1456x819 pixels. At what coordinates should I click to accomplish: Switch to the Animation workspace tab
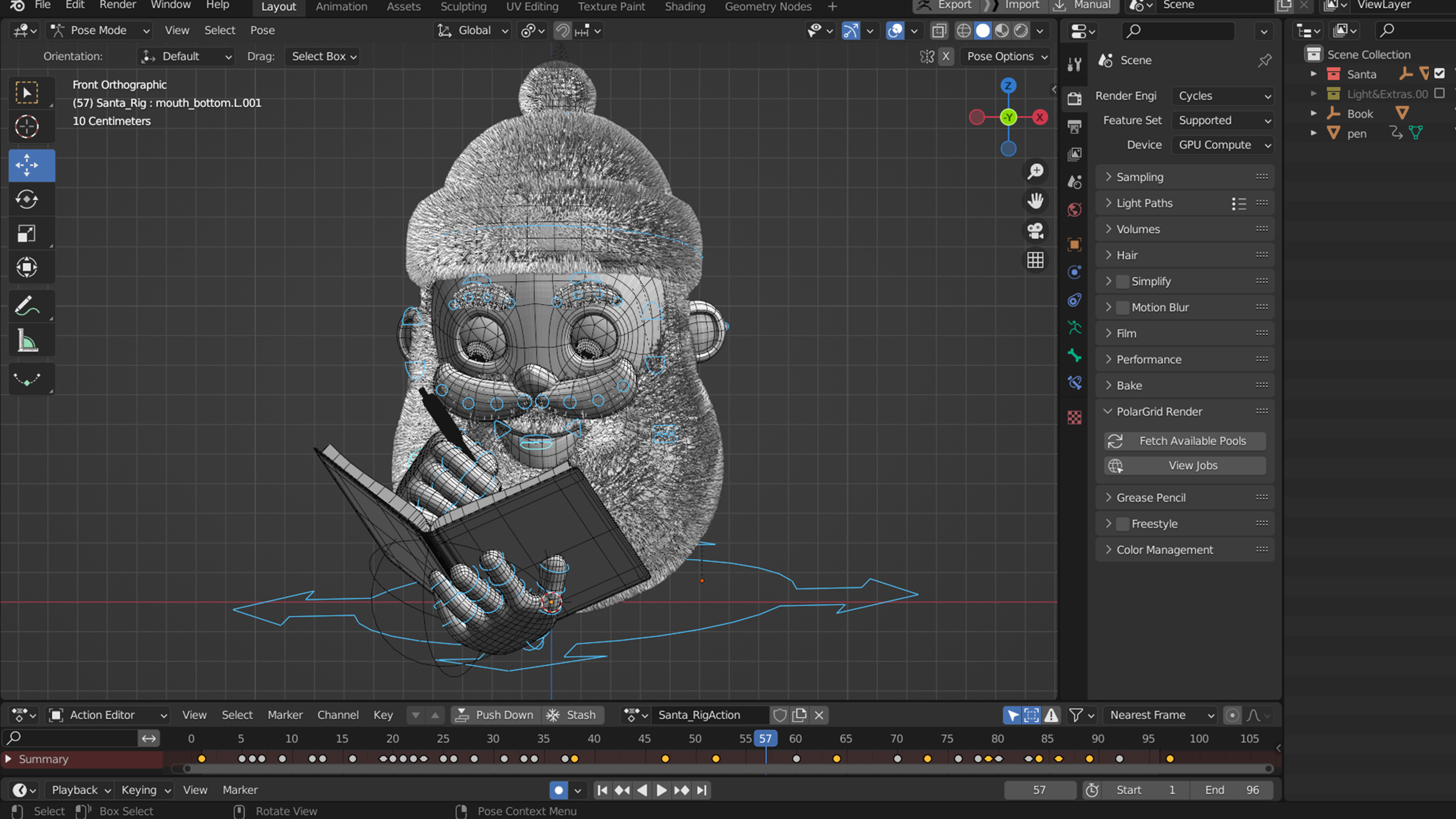tap(341, 7)
